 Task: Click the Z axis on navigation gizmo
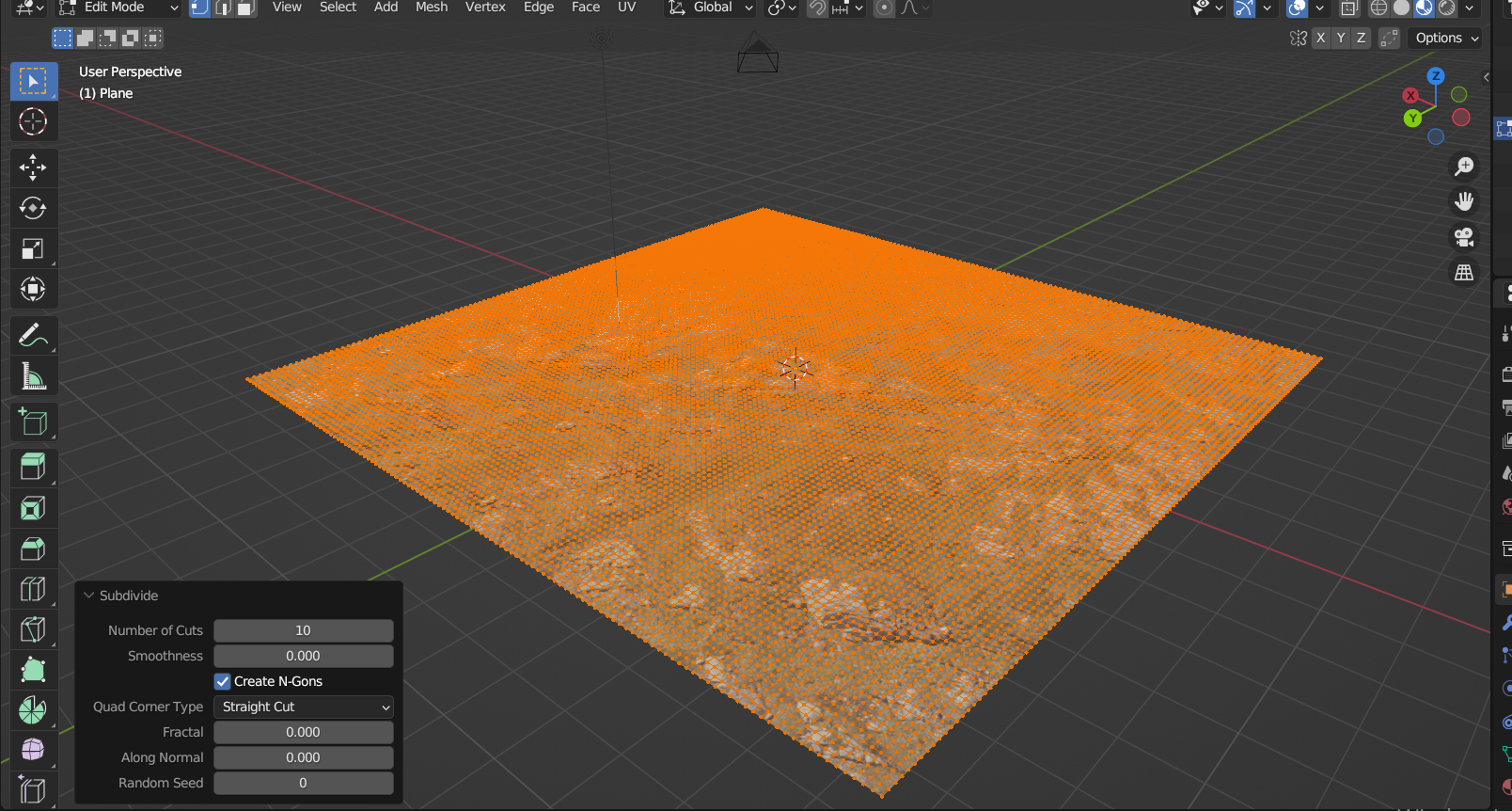(1436, 76)
